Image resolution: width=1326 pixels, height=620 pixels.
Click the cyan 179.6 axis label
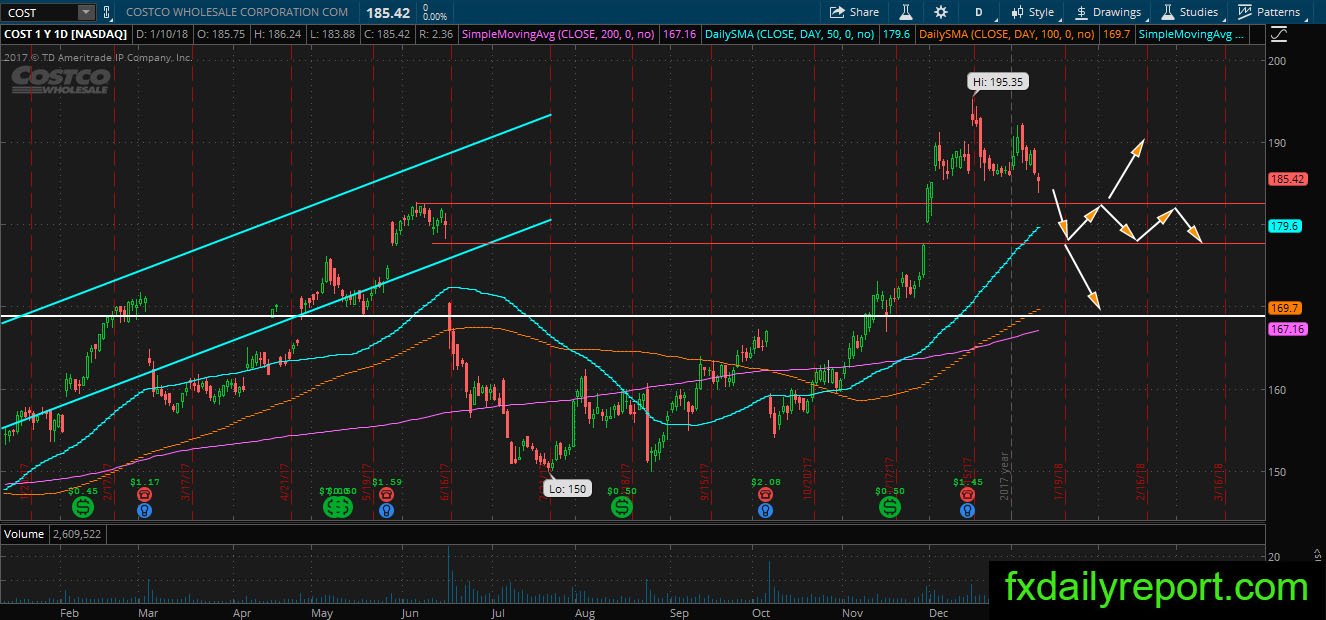(x=1283, y=227)
